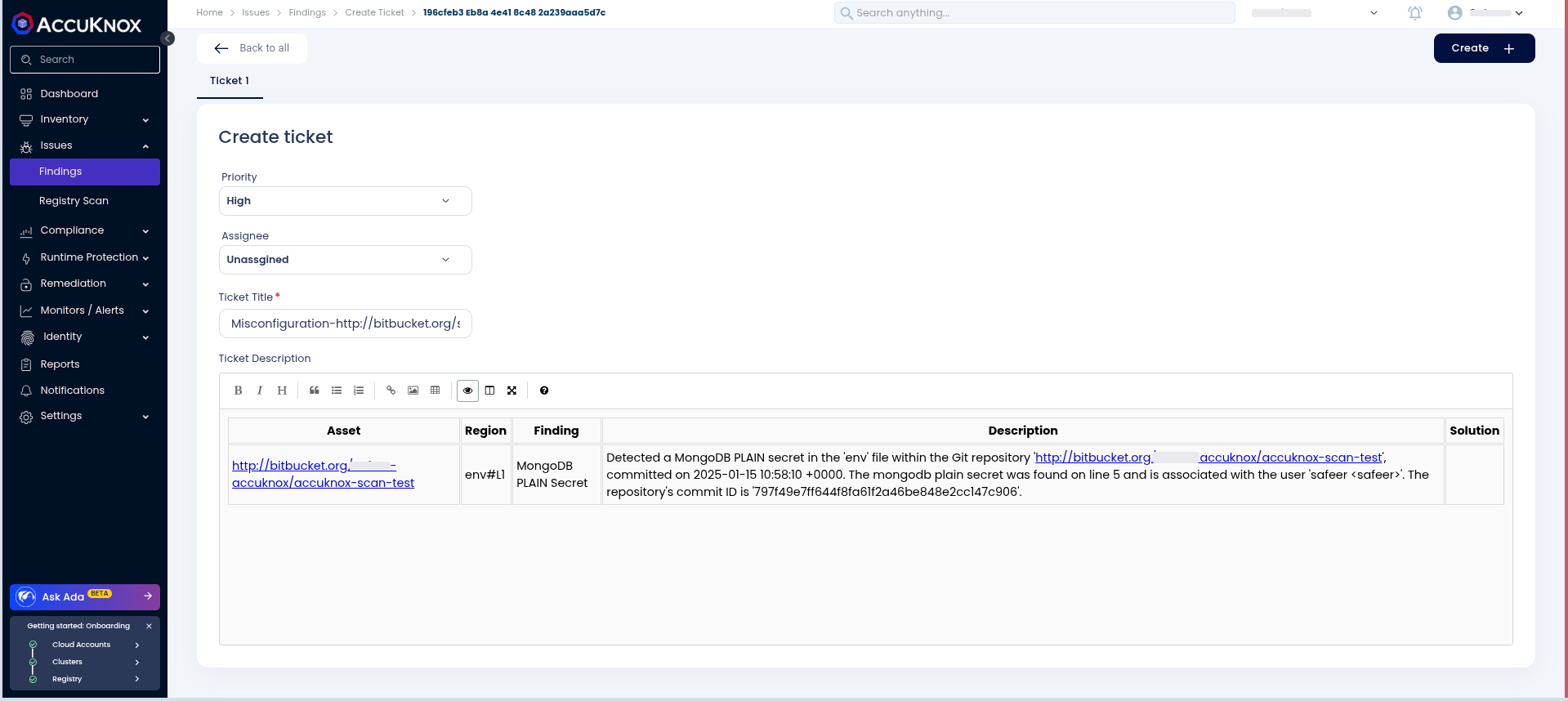The width and height of the screenshot is (1568, 701).
Task: Toggle fullscreen mode in editor
Action: [x=511, y=391]
